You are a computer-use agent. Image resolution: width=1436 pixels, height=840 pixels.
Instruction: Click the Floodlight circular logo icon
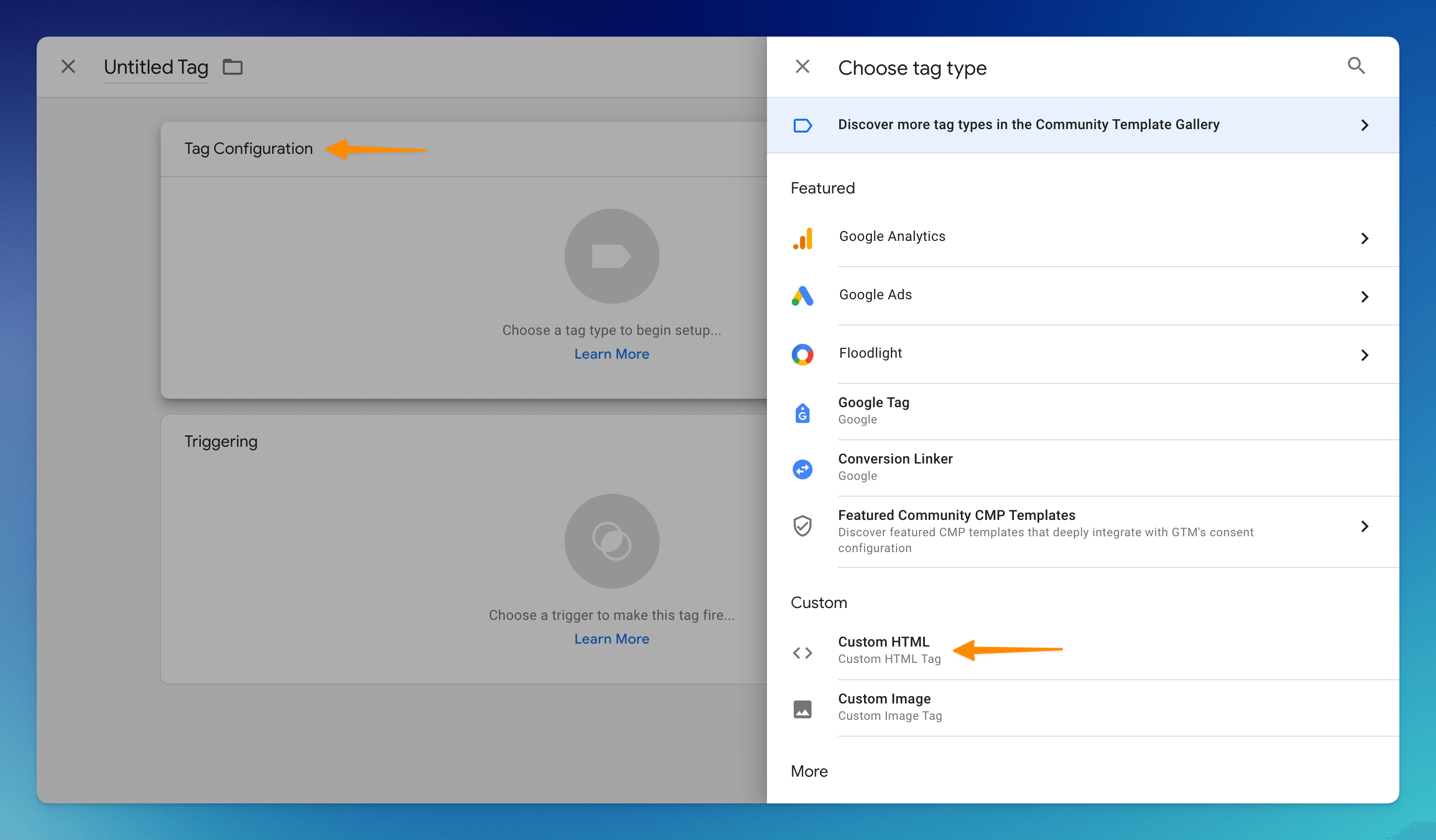point(802,355)
